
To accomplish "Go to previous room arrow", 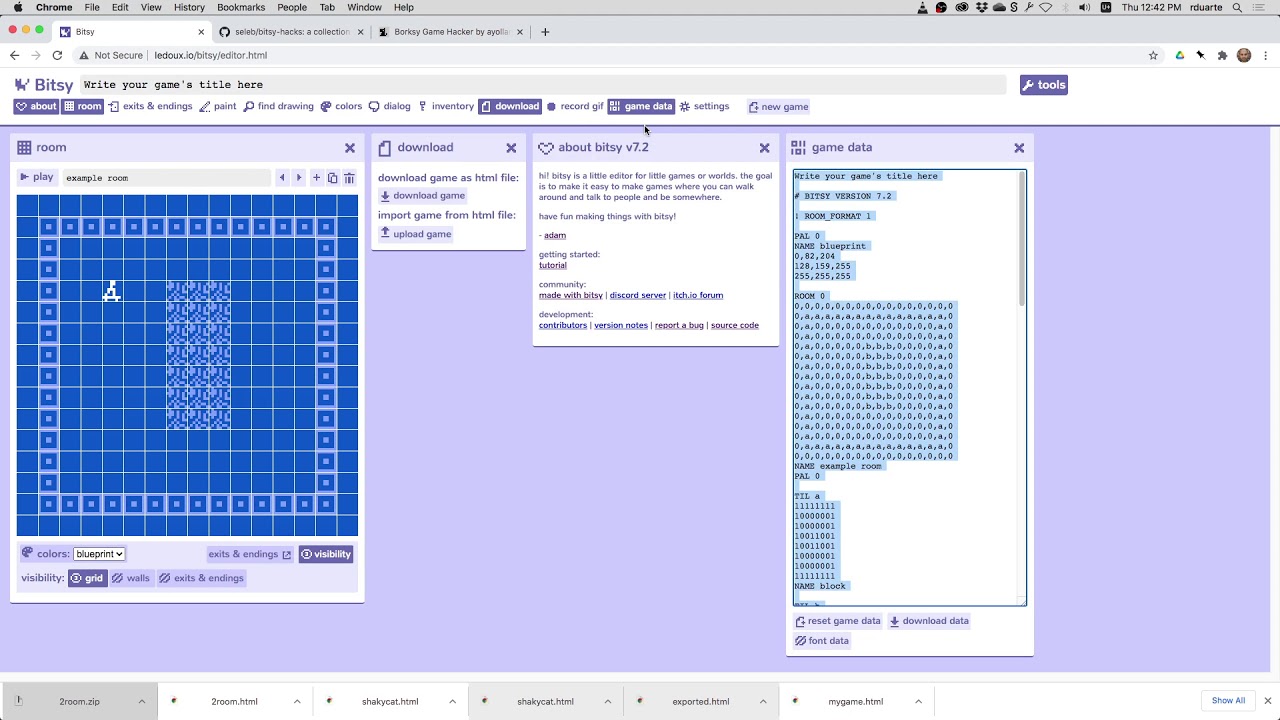I will pyautogui.click(x=282, y=178).
